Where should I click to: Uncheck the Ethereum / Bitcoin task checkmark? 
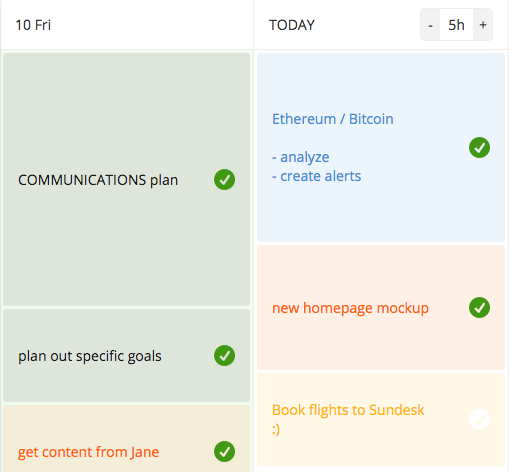tap(479, 147)
